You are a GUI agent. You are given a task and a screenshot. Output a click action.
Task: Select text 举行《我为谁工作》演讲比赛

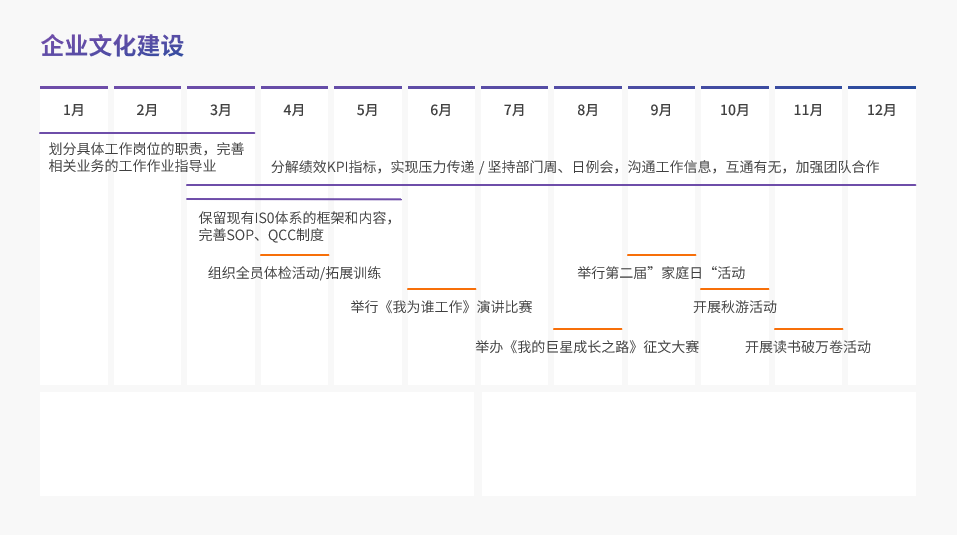(441, 307)
